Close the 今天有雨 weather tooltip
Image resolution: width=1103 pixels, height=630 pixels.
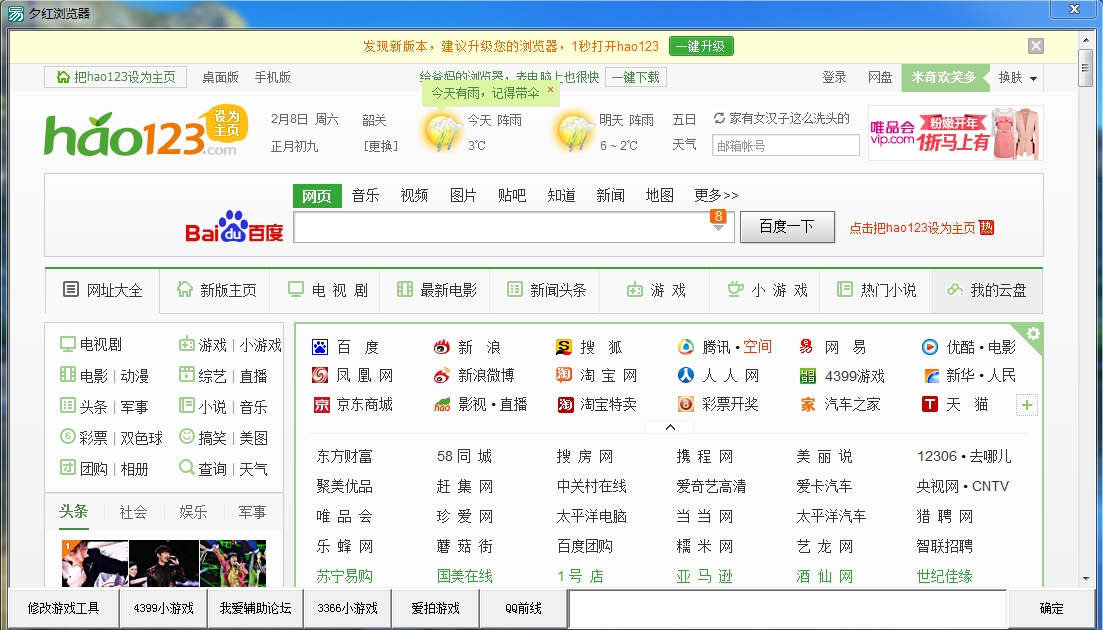point(550,90)
